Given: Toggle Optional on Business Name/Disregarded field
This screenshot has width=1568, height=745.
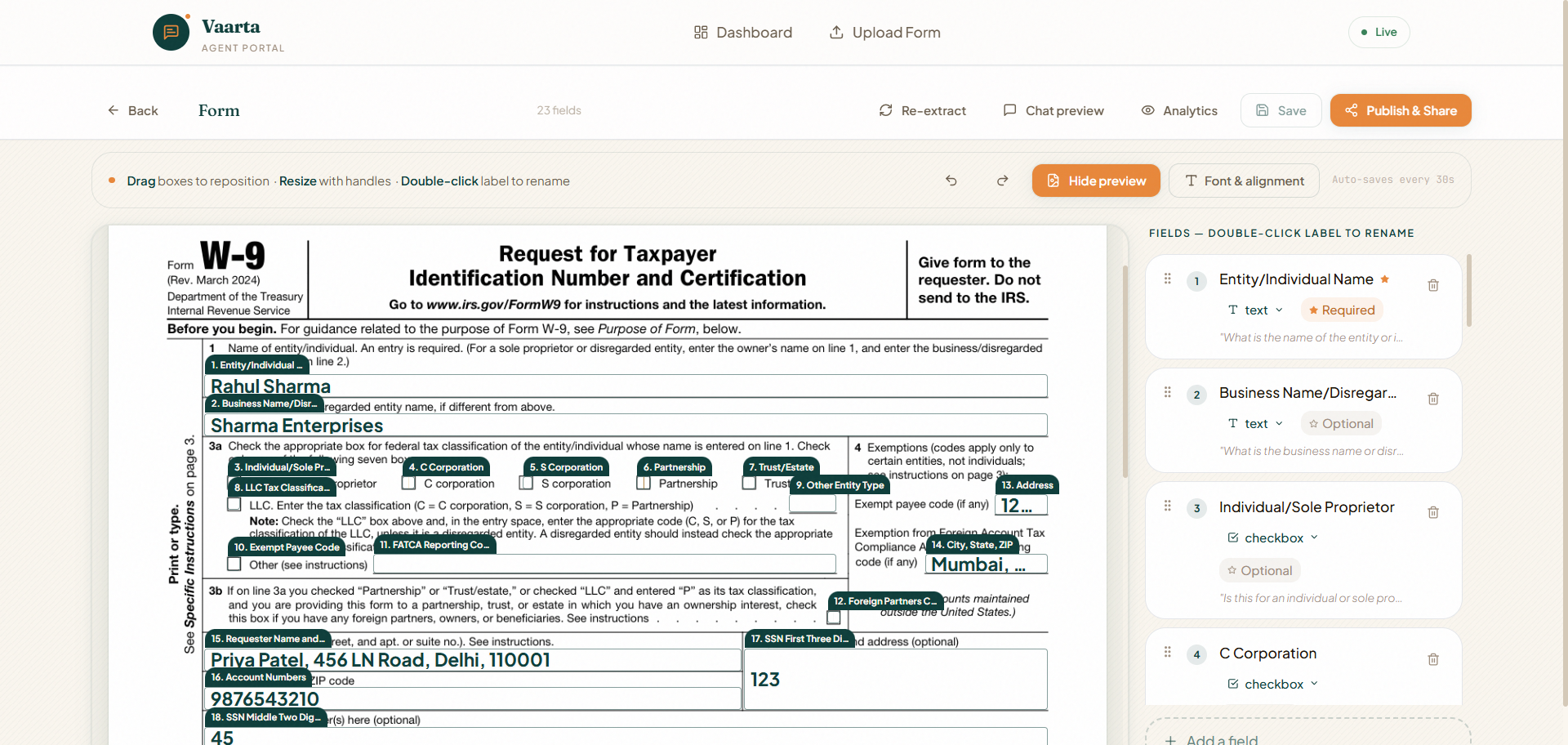Looking at the screenshot, I should click(x=1341, y=424).
